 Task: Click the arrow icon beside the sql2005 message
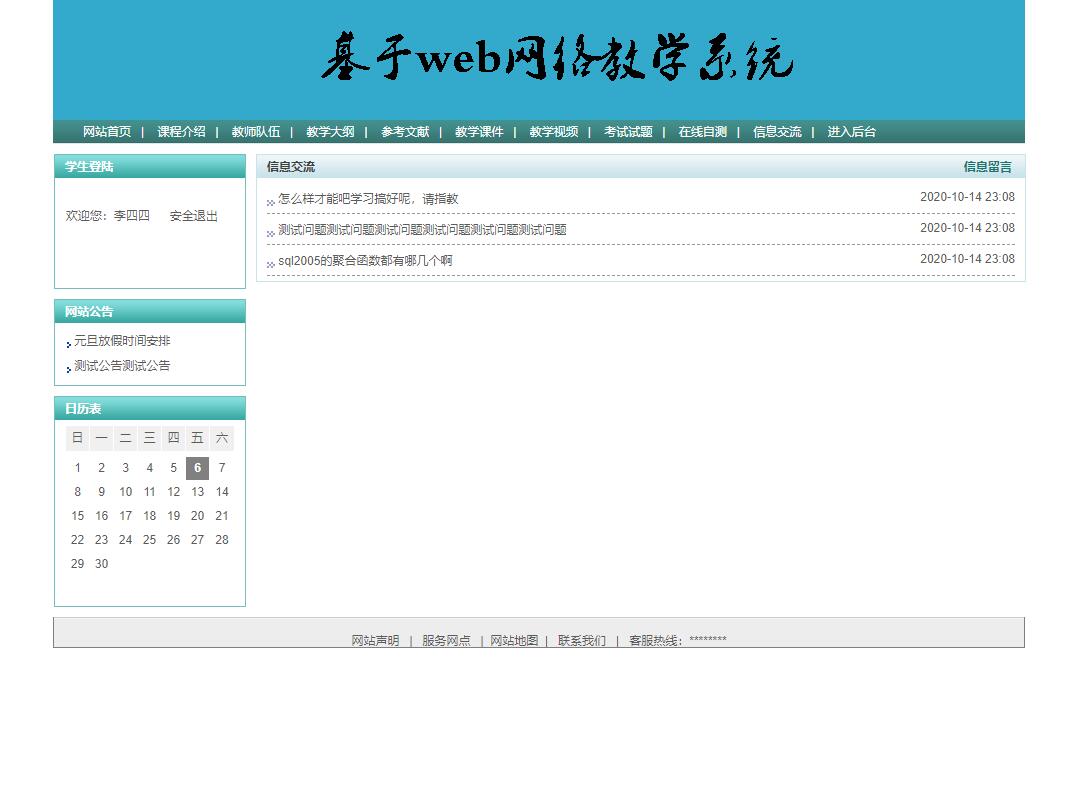point(270,261)
